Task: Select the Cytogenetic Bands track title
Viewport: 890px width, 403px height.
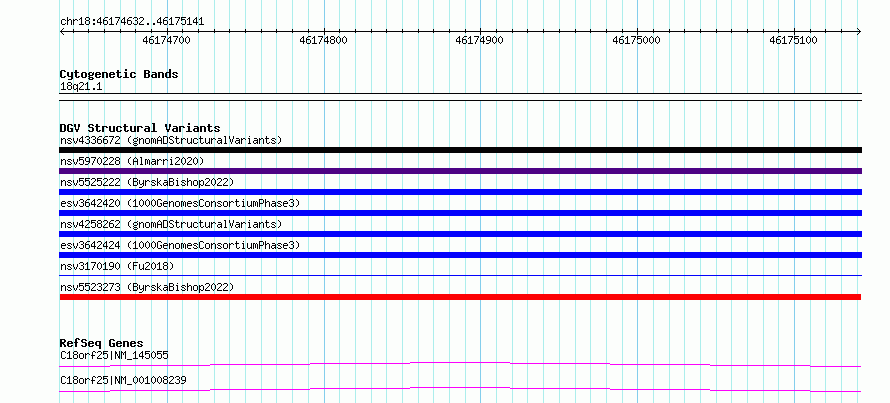Action: pyautogui.click(x=119, y=74)
